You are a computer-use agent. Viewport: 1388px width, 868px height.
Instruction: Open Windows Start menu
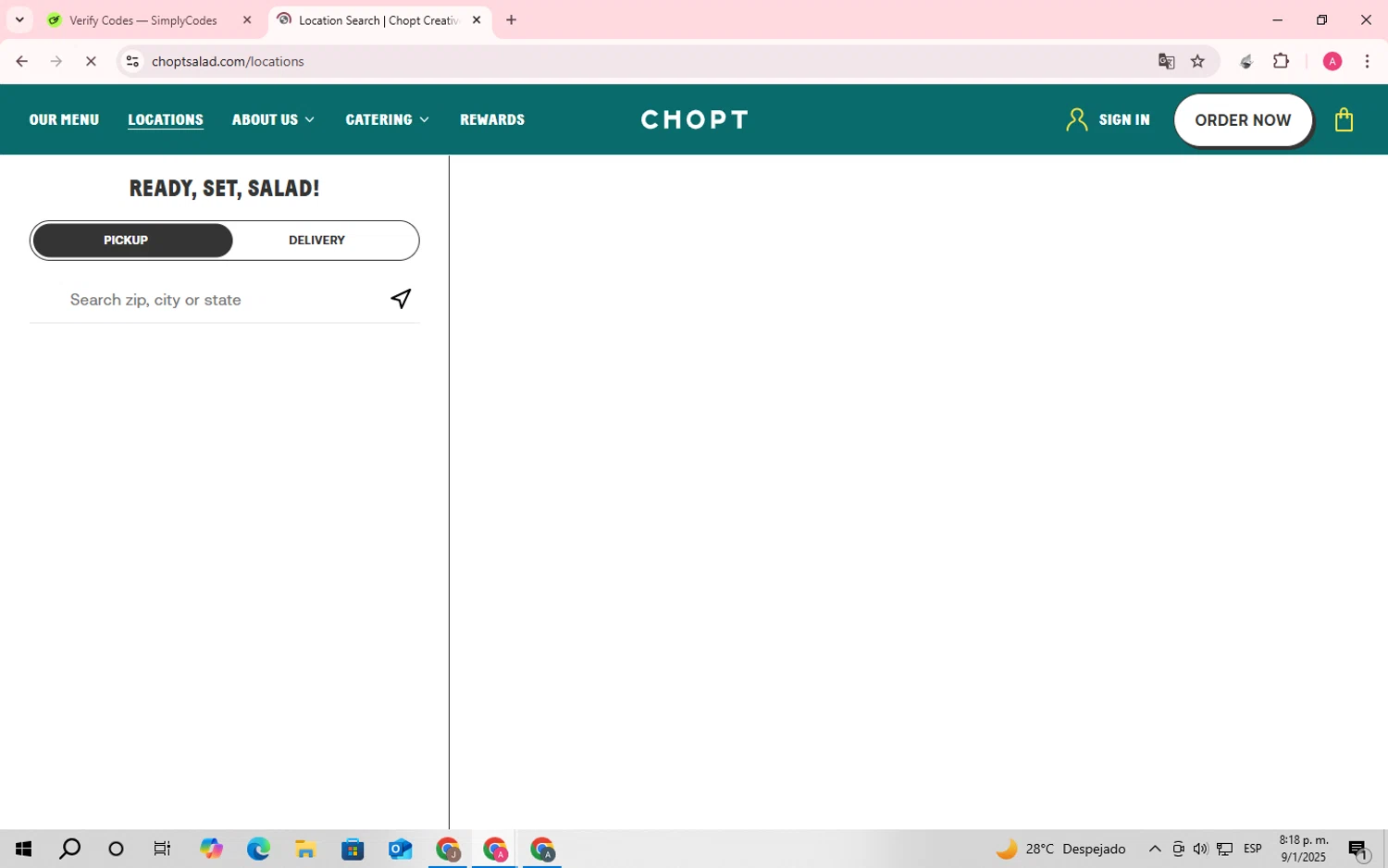[23, 849]
